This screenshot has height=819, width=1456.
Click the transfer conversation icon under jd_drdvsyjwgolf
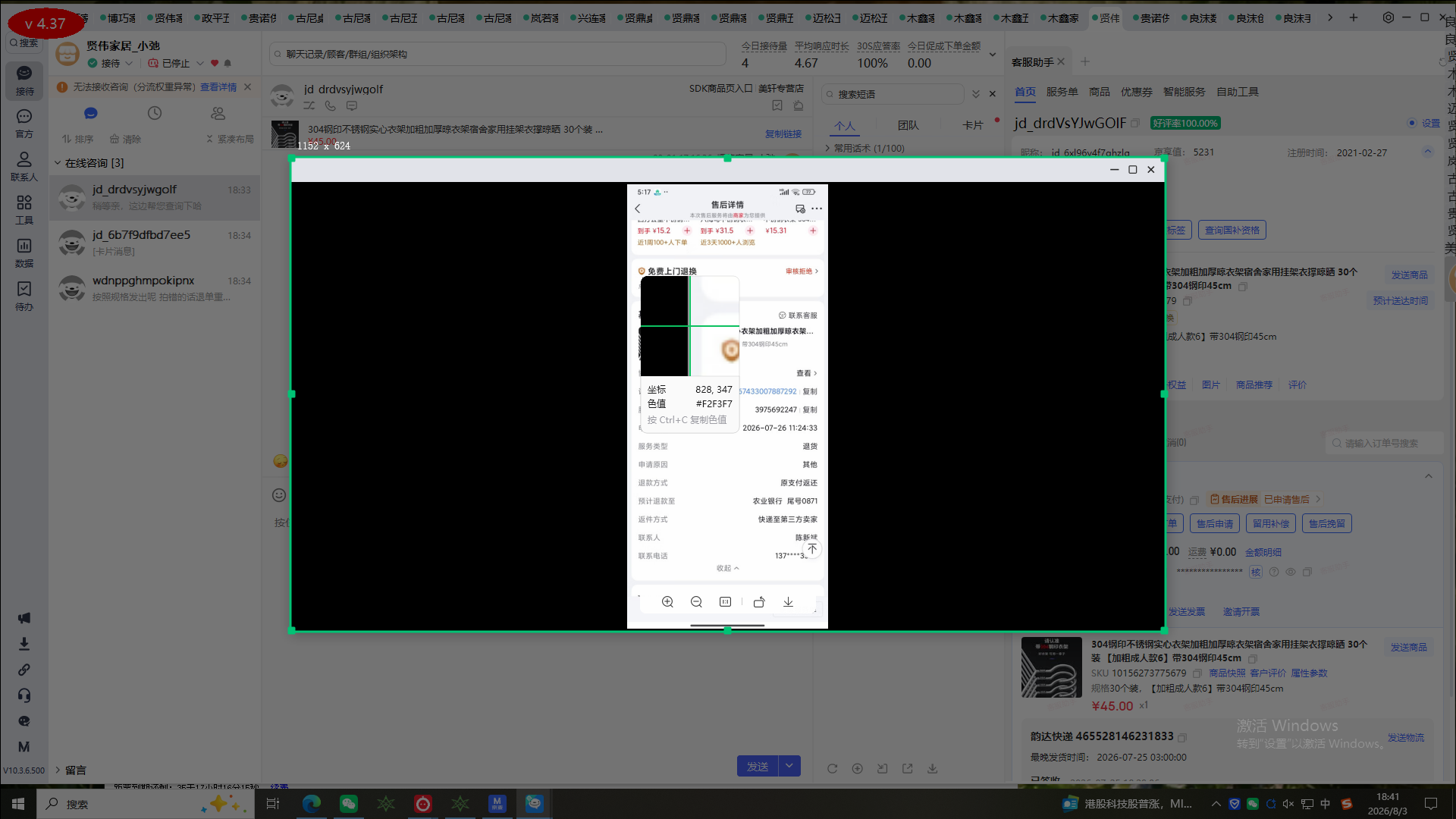click(309, 106)
